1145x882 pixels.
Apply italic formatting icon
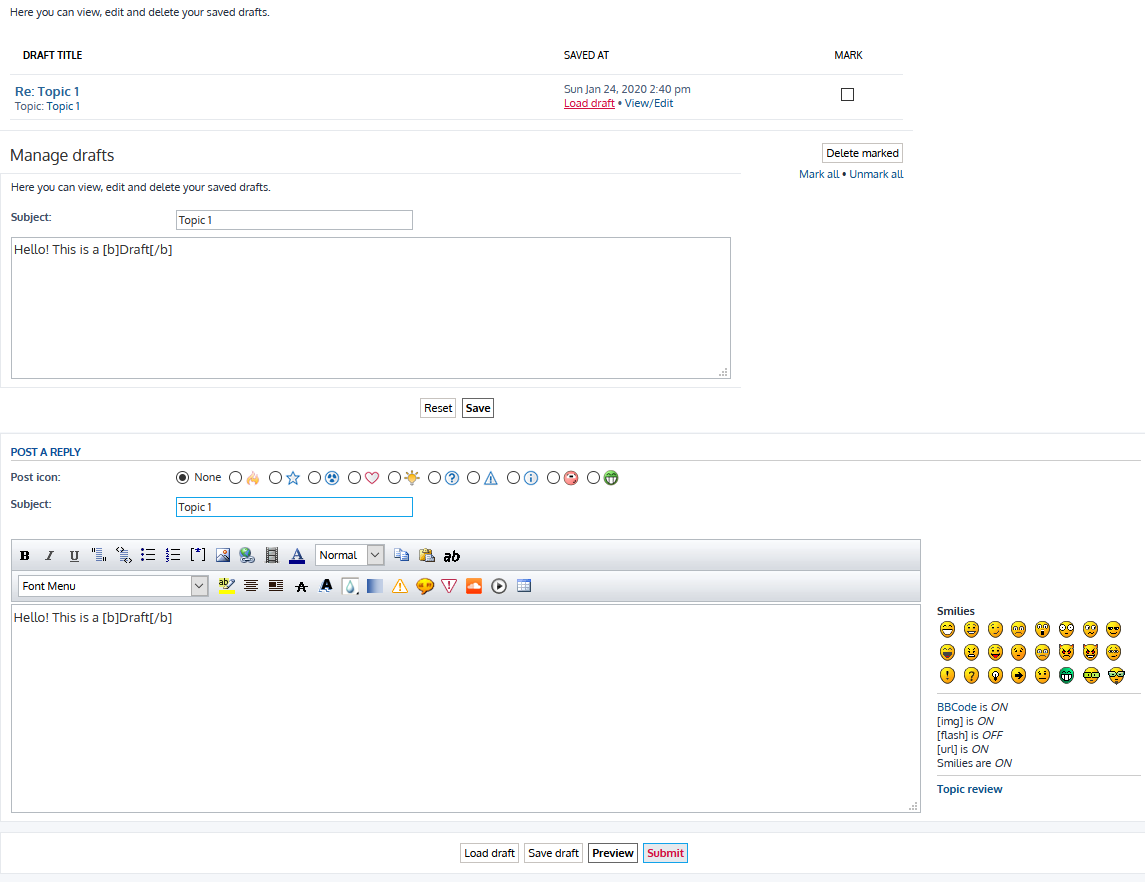coord(49,556)
